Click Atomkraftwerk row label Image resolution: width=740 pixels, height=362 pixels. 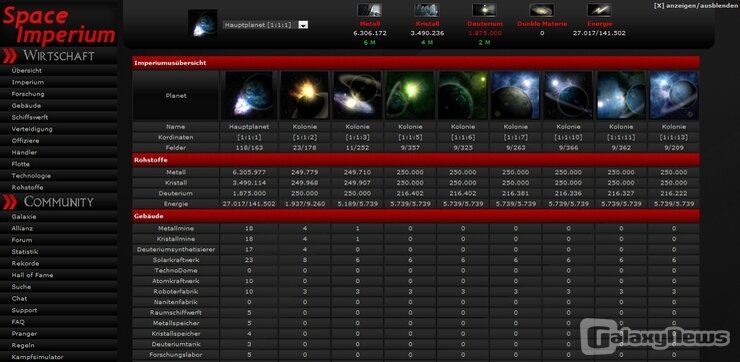(176, 281)
